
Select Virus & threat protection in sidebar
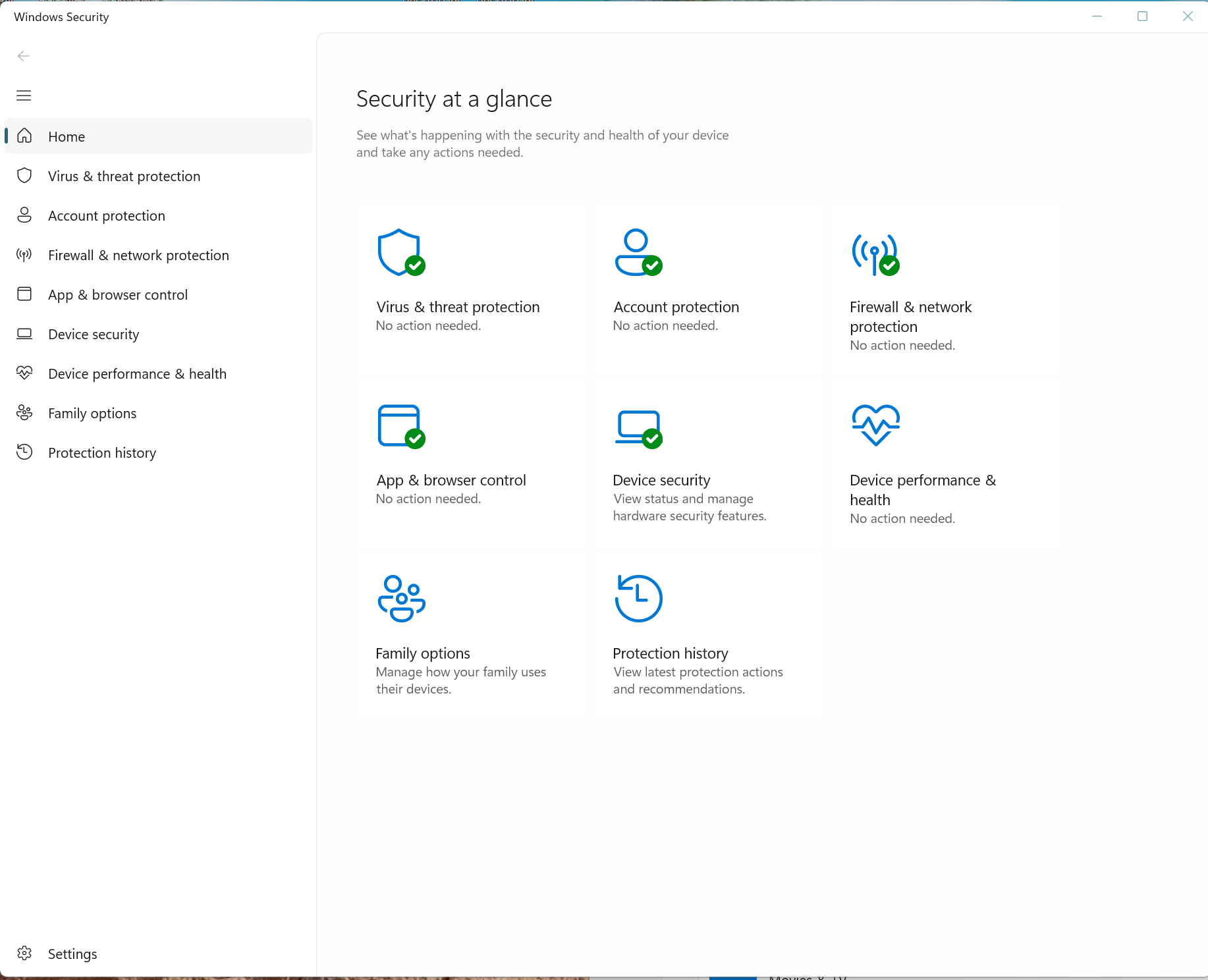(158, 176)
